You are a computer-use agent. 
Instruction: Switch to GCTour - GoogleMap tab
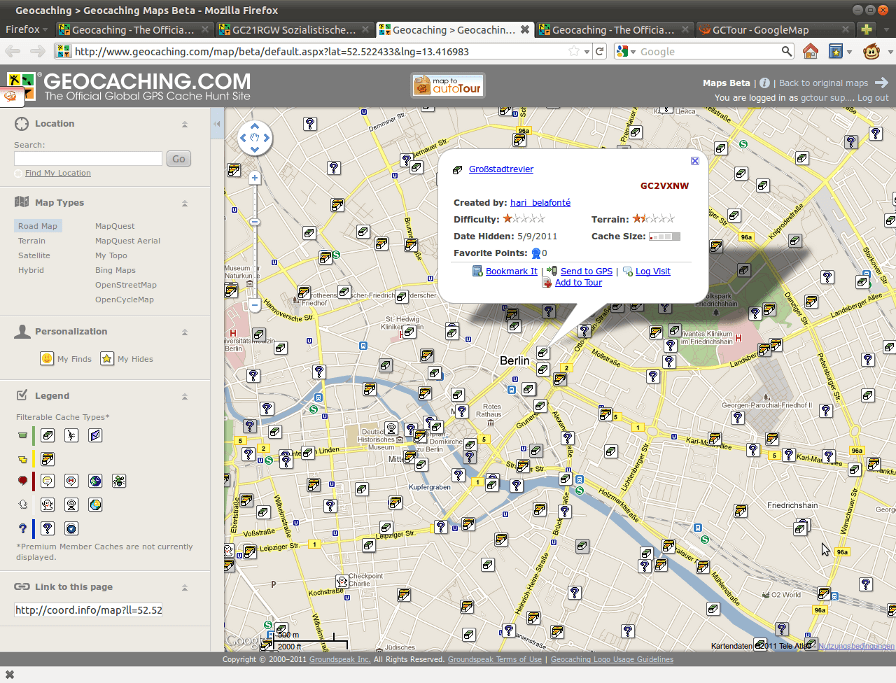775,30
